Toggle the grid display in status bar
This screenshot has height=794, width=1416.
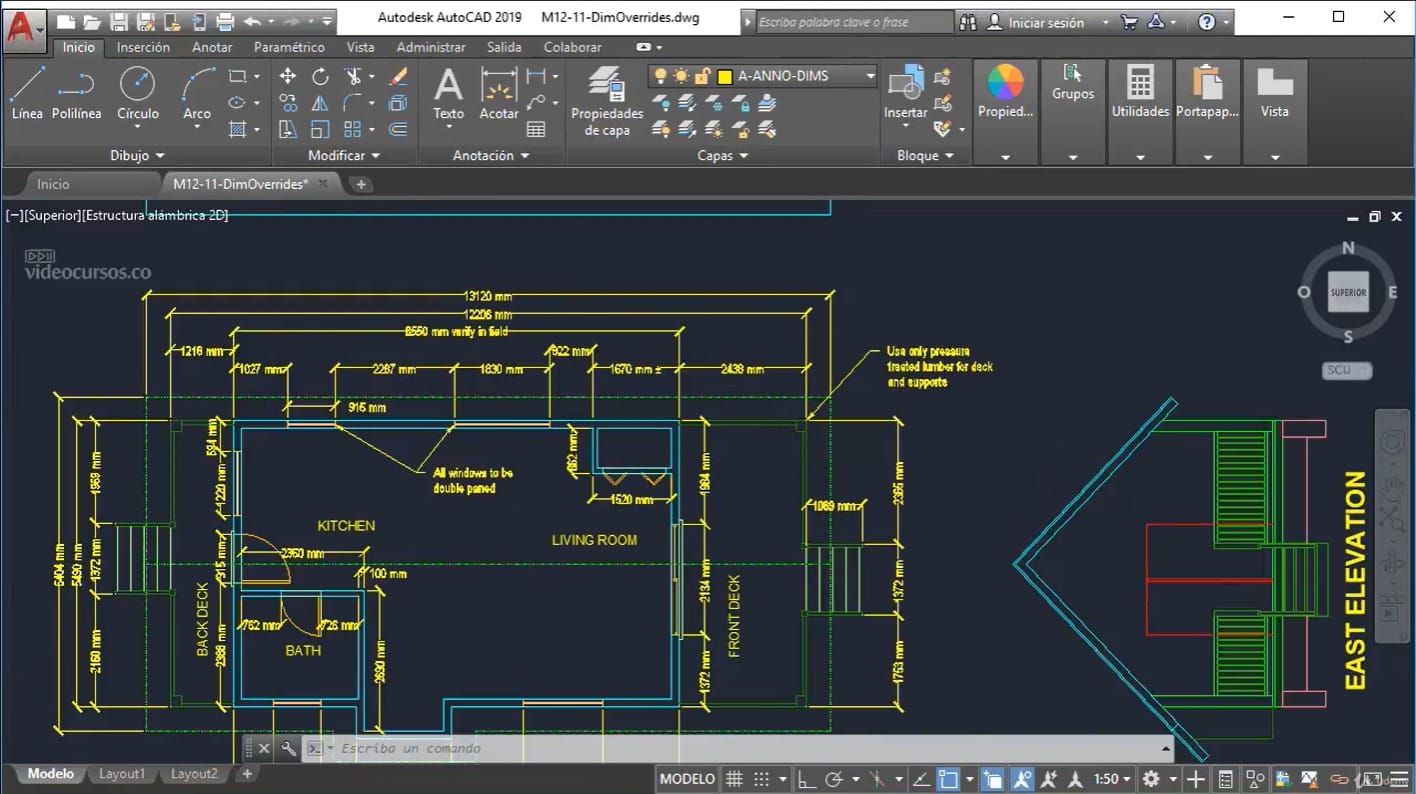(734, 779)
